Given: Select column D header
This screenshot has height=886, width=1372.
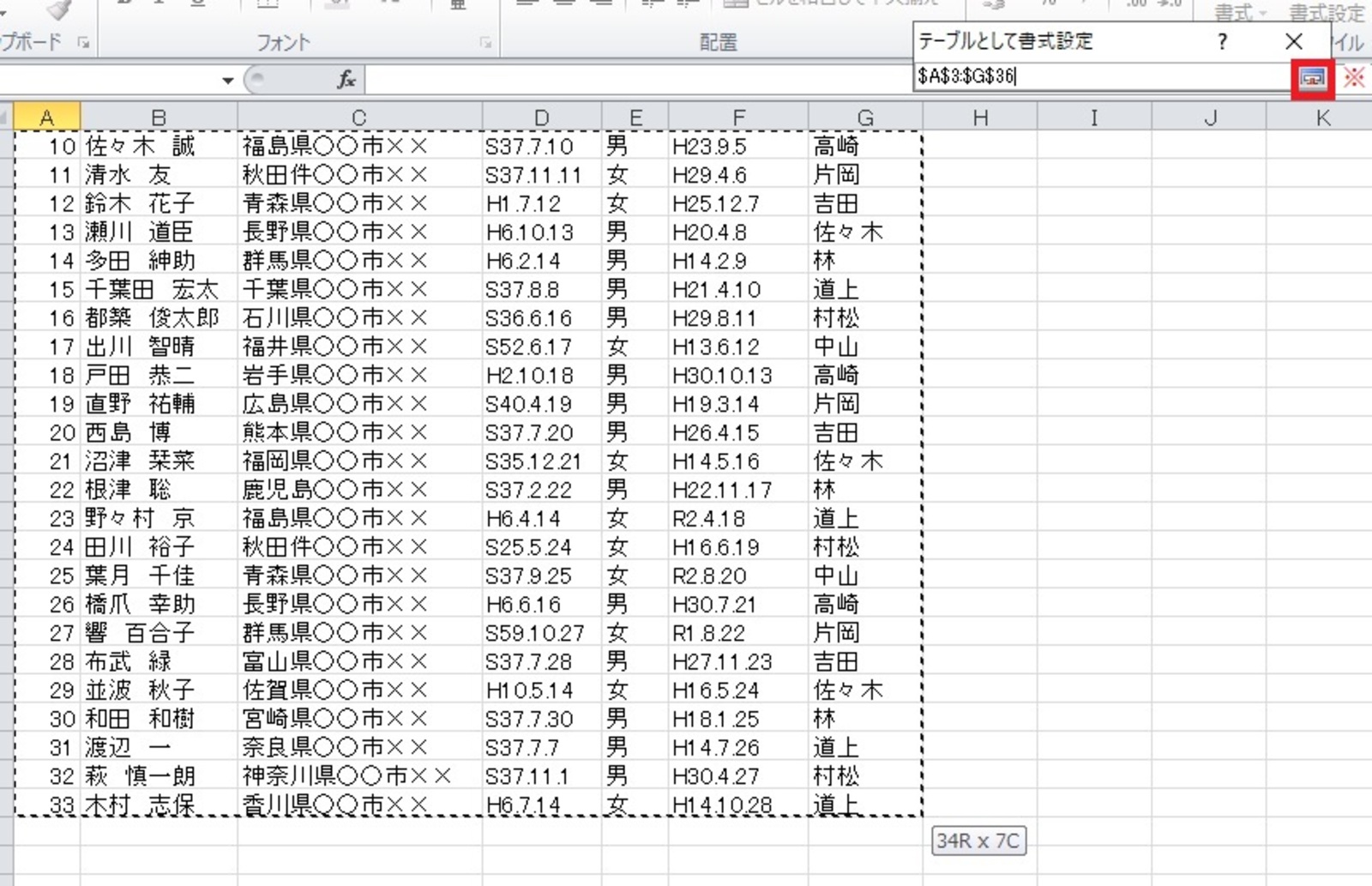Looking at the screenshot, I should coord(541,117).
